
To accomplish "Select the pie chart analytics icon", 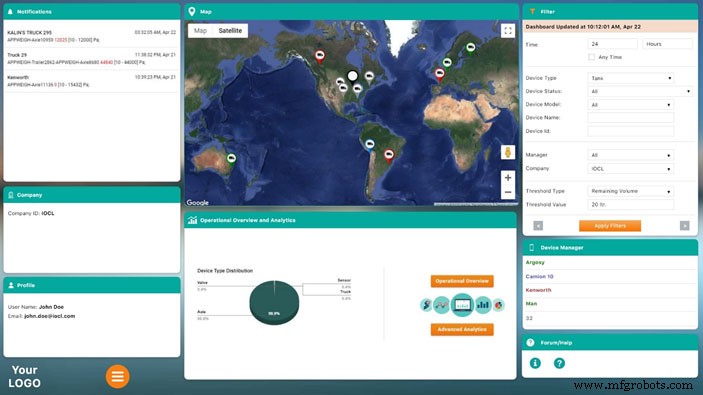I will point(499,305).
